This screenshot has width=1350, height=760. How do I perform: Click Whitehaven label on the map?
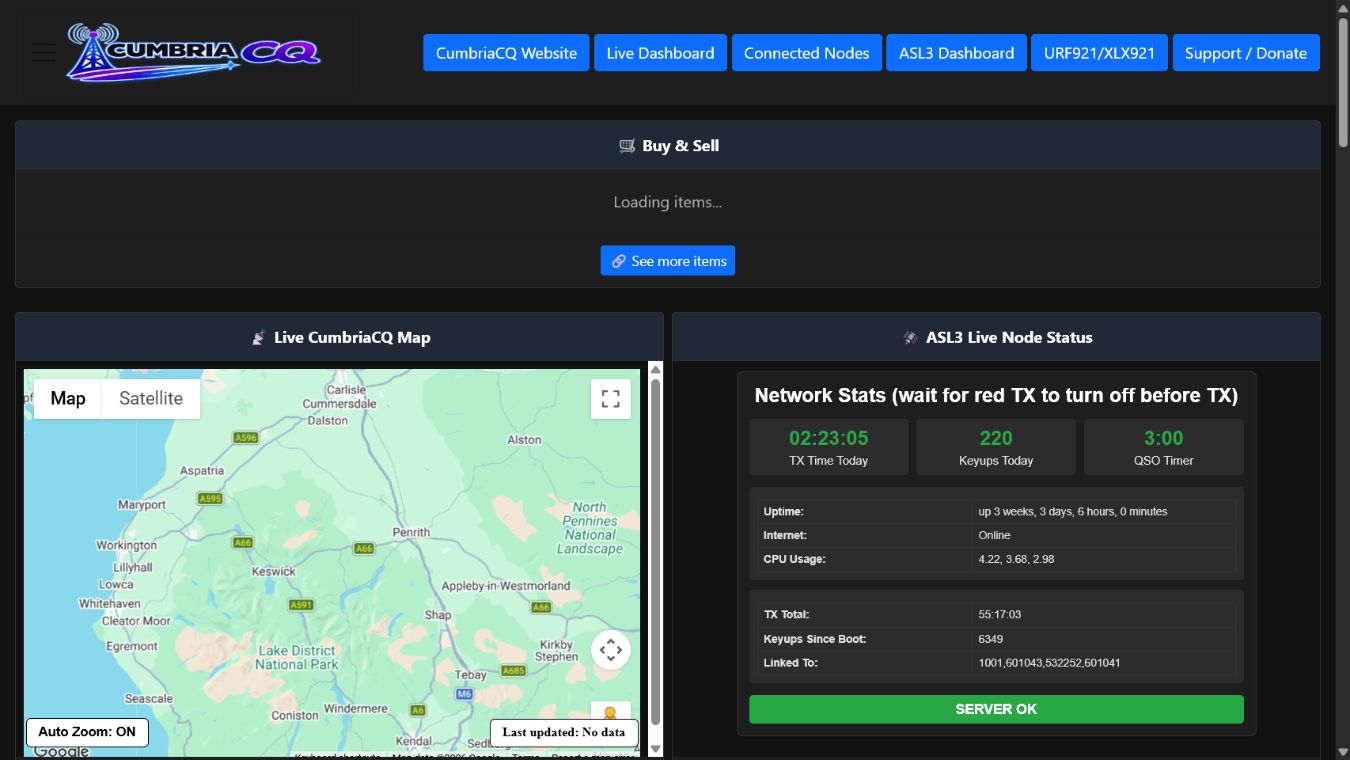[110, 604]
